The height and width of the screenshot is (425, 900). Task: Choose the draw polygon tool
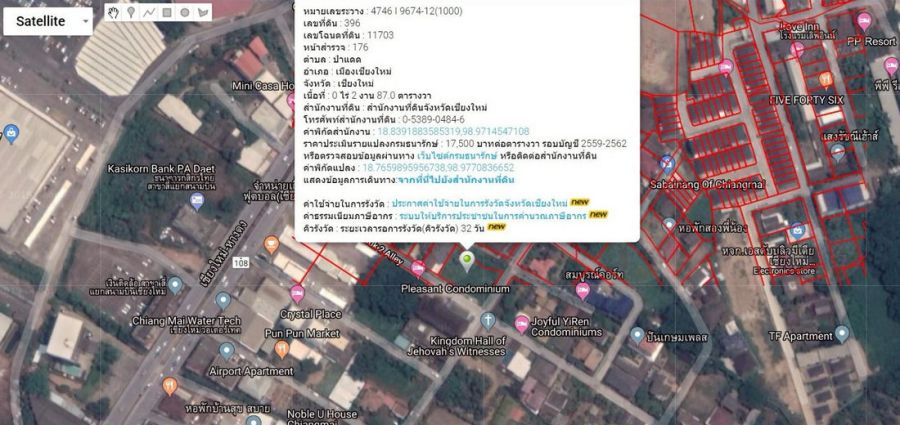[x=204, y=13]
